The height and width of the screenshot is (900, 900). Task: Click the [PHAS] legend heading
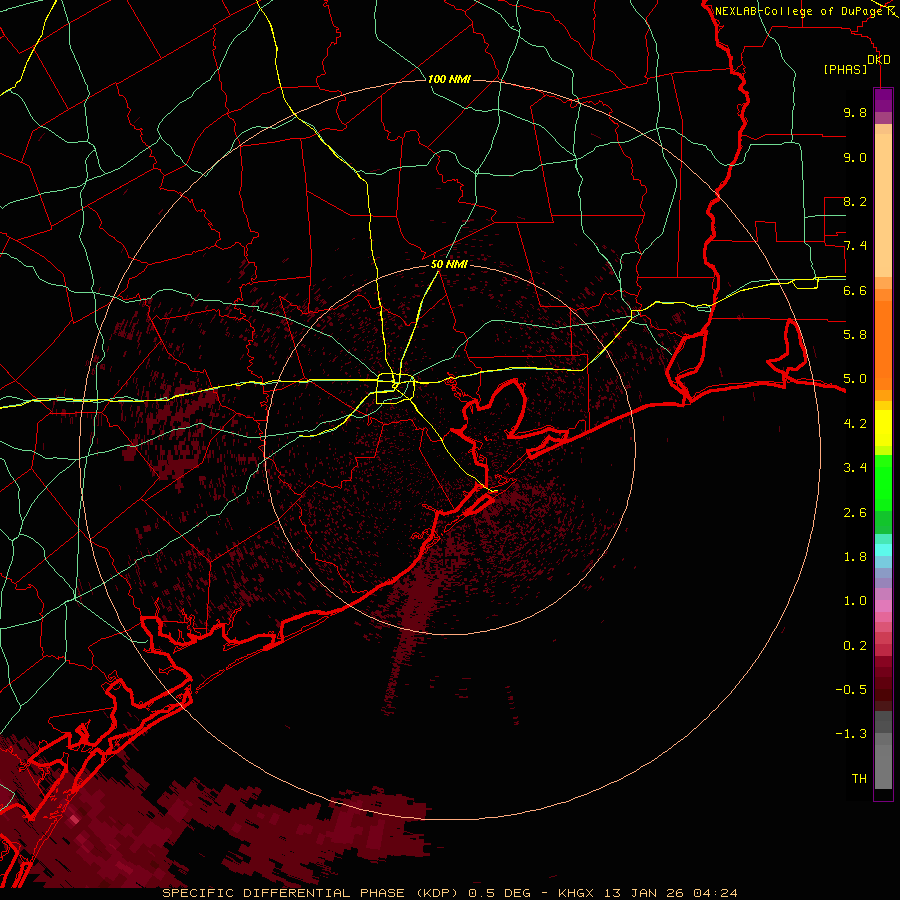(845, 70)
